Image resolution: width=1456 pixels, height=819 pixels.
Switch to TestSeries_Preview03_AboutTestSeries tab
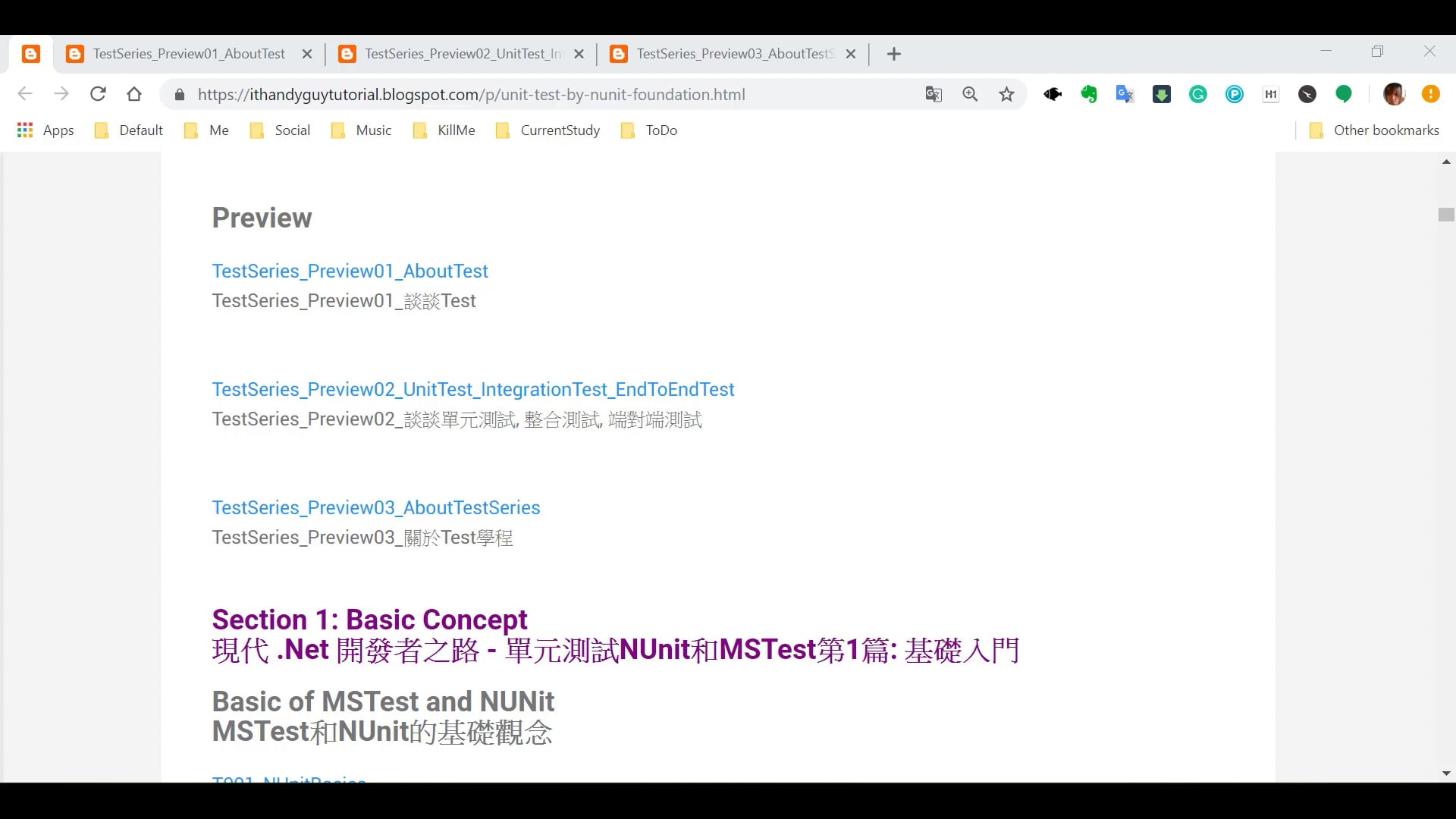click(x=726, y=54)
